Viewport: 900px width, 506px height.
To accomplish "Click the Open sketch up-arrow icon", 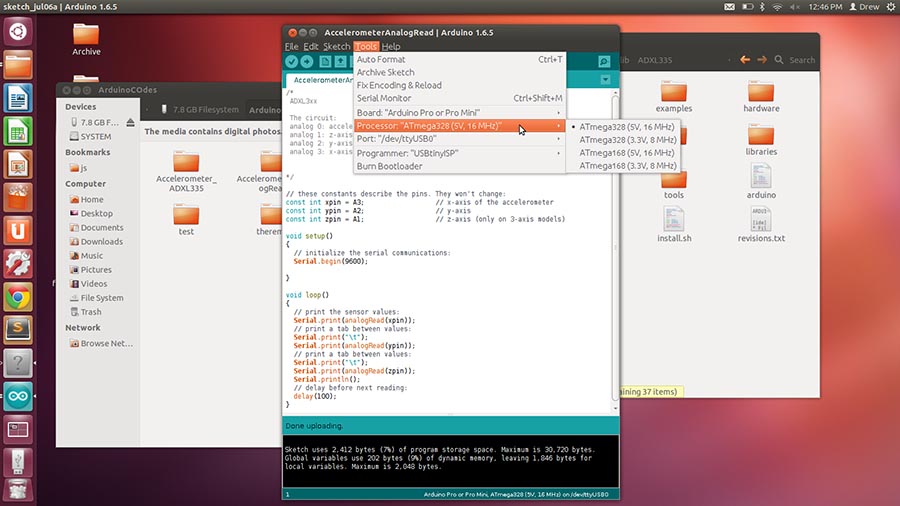I will [341, 61].
